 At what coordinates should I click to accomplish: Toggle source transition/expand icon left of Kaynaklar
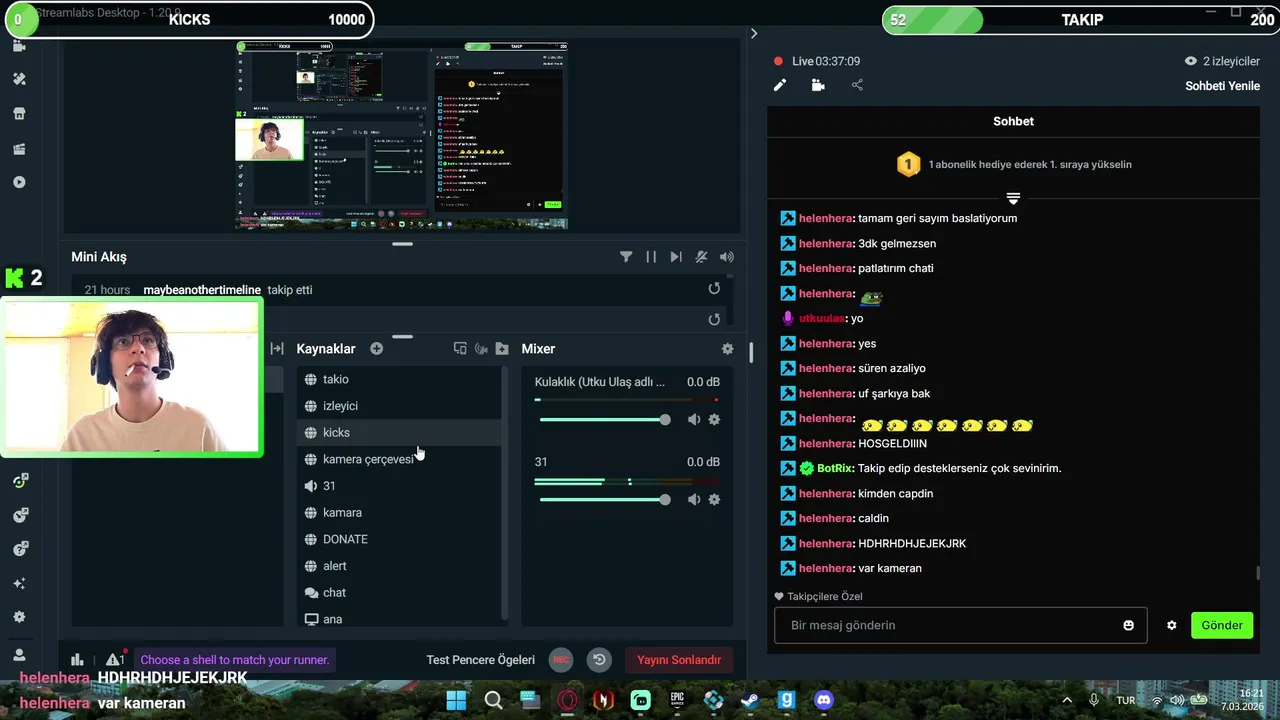point(277,349)
